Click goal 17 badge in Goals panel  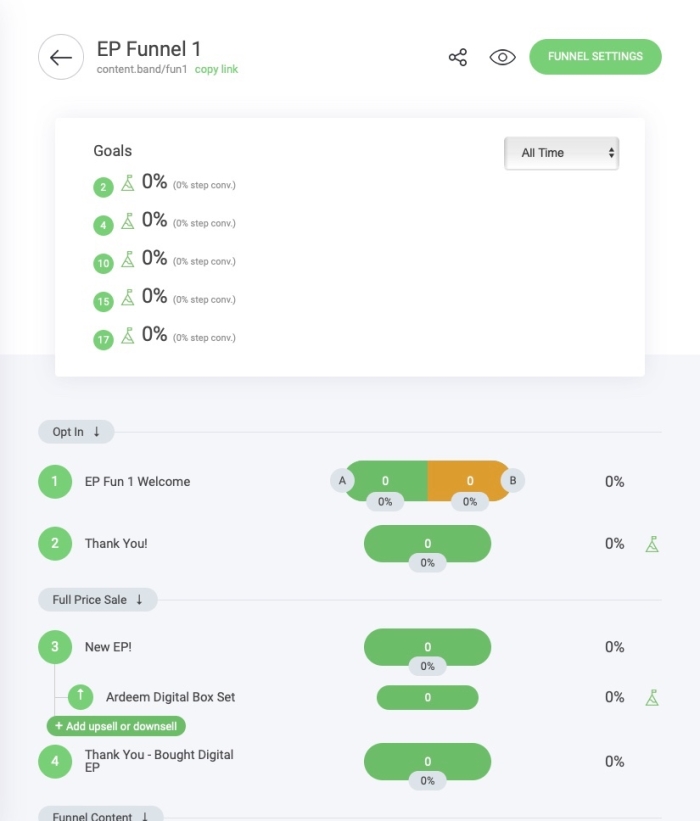(103, 339)
